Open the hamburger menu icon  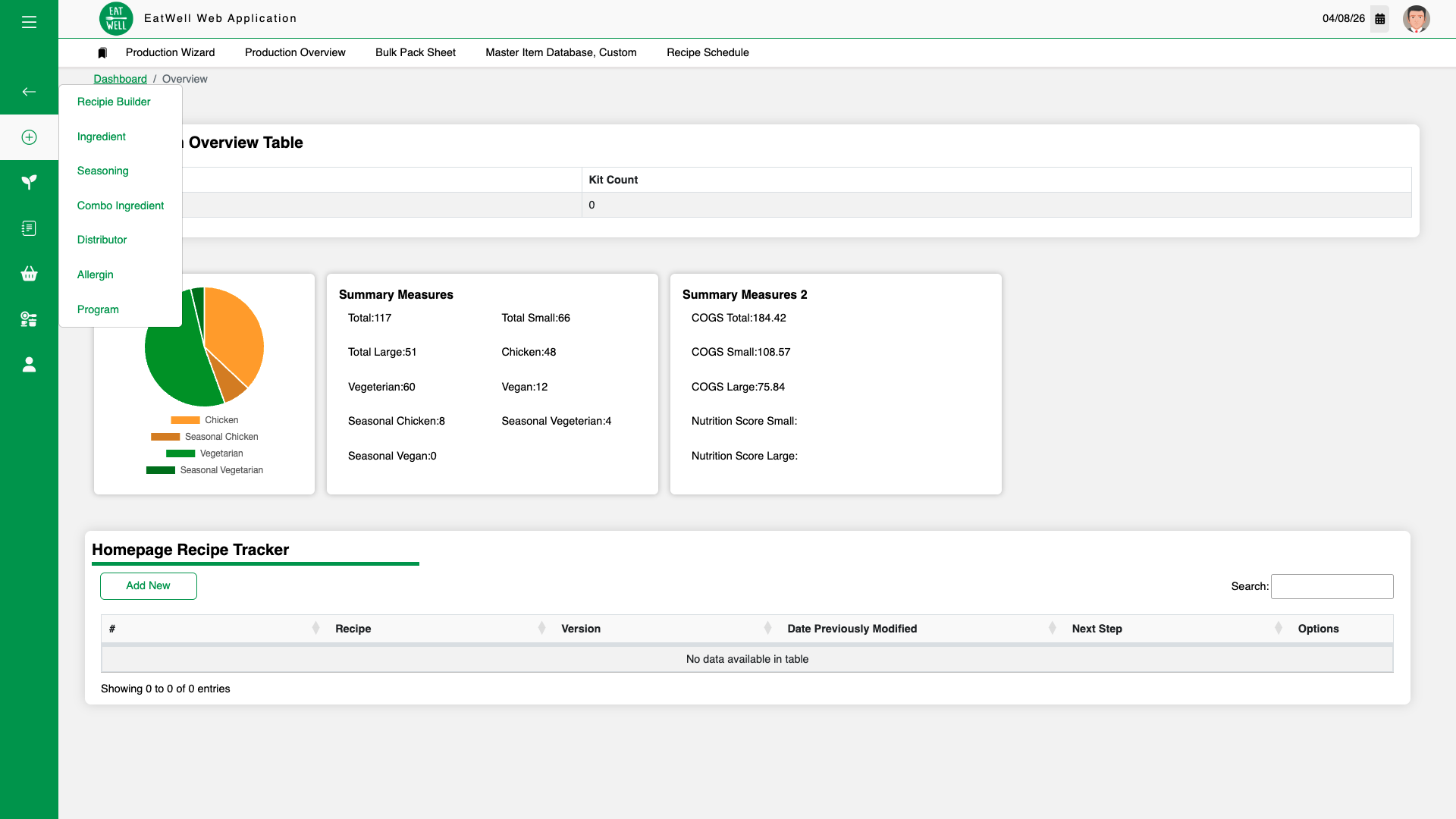(x=29, y=22)
